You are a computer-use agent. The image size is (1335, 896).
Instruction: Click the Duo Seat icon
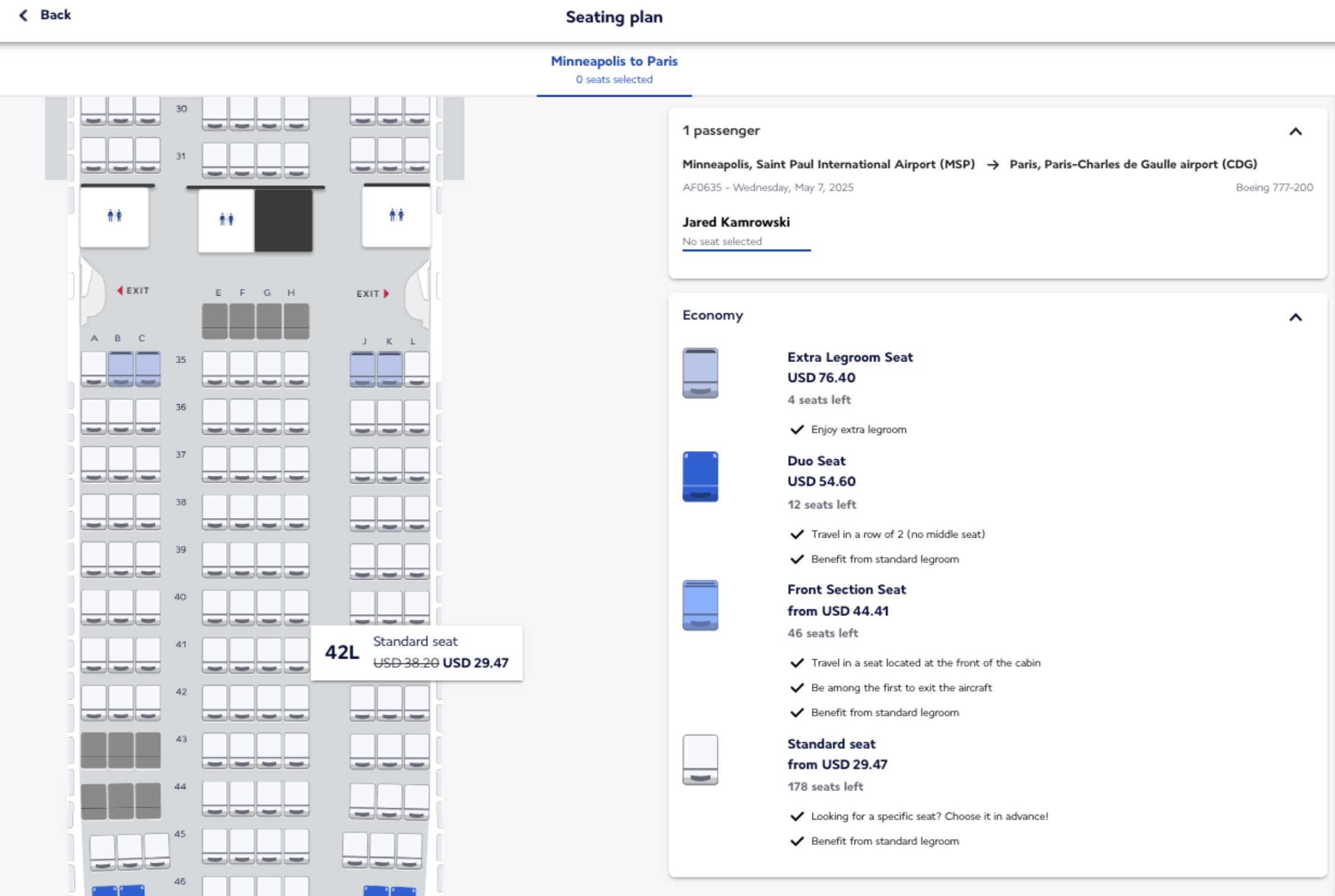coord(701,478)
